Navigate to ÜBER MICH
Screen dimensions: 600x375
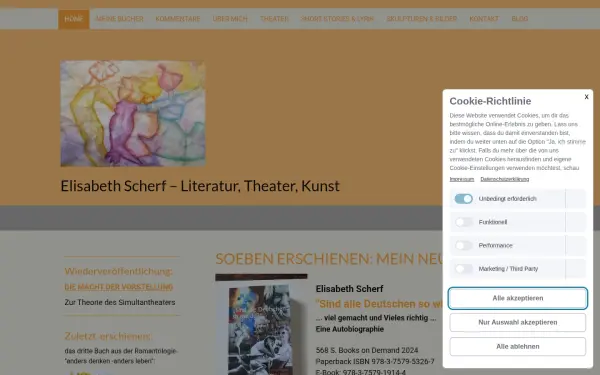pyautogui.click(x=230, y=19)
